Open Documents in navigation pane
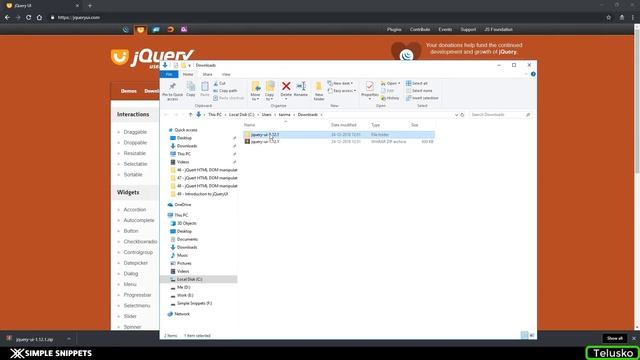This screenshot has height=360, width=640. tap(187, 239)
